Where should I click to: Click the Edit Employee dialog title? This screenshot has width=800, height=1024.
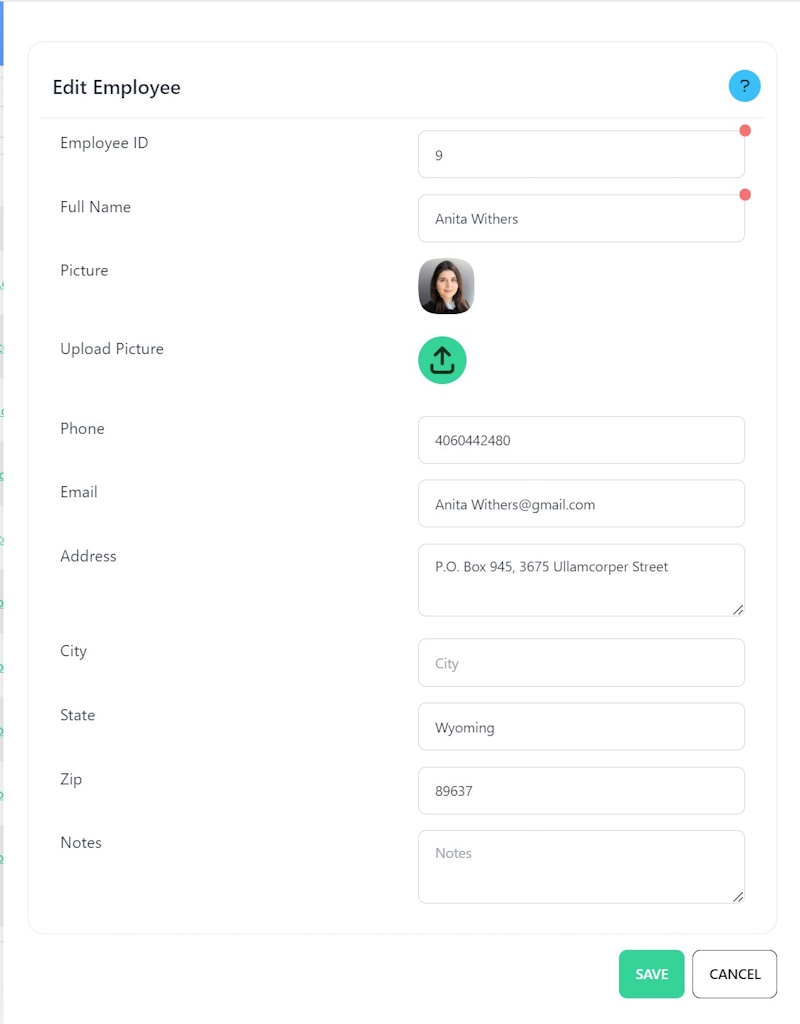coord(117,87)
